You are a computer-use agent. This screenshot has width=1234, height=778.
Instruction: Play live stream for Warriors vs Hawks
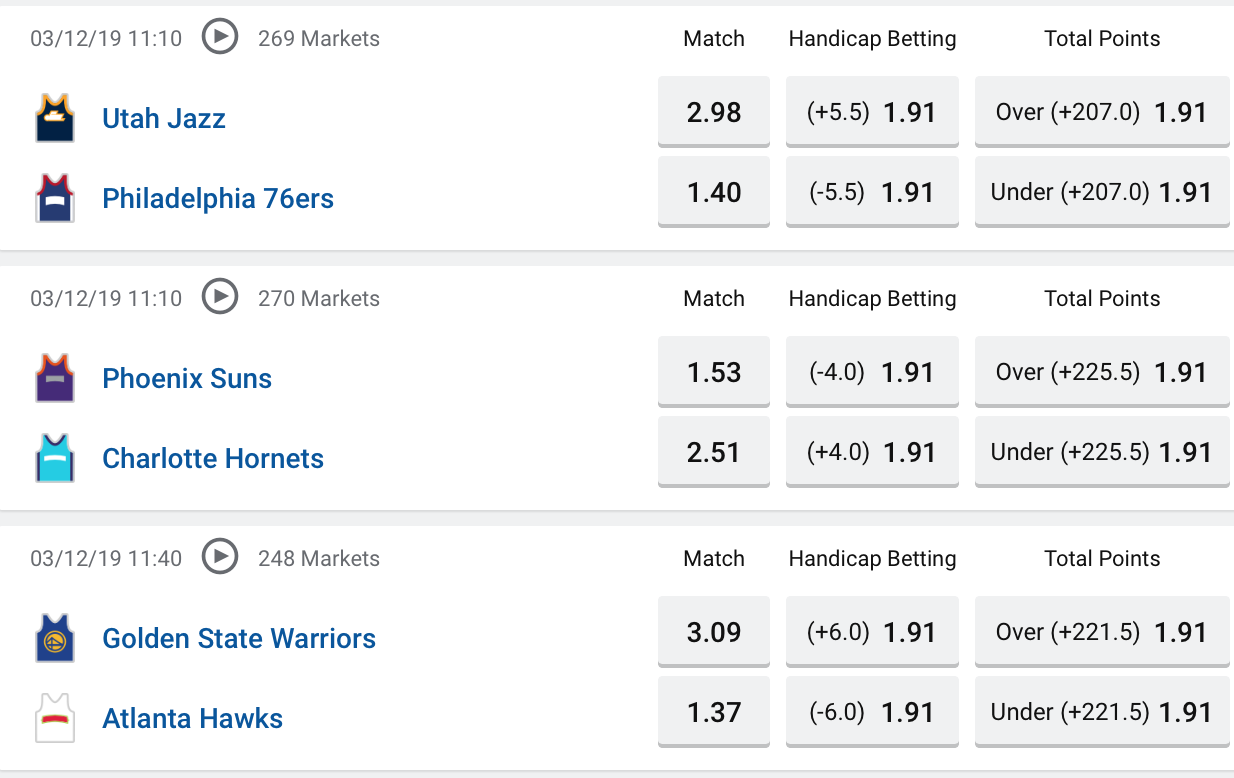tap(220, 557)
